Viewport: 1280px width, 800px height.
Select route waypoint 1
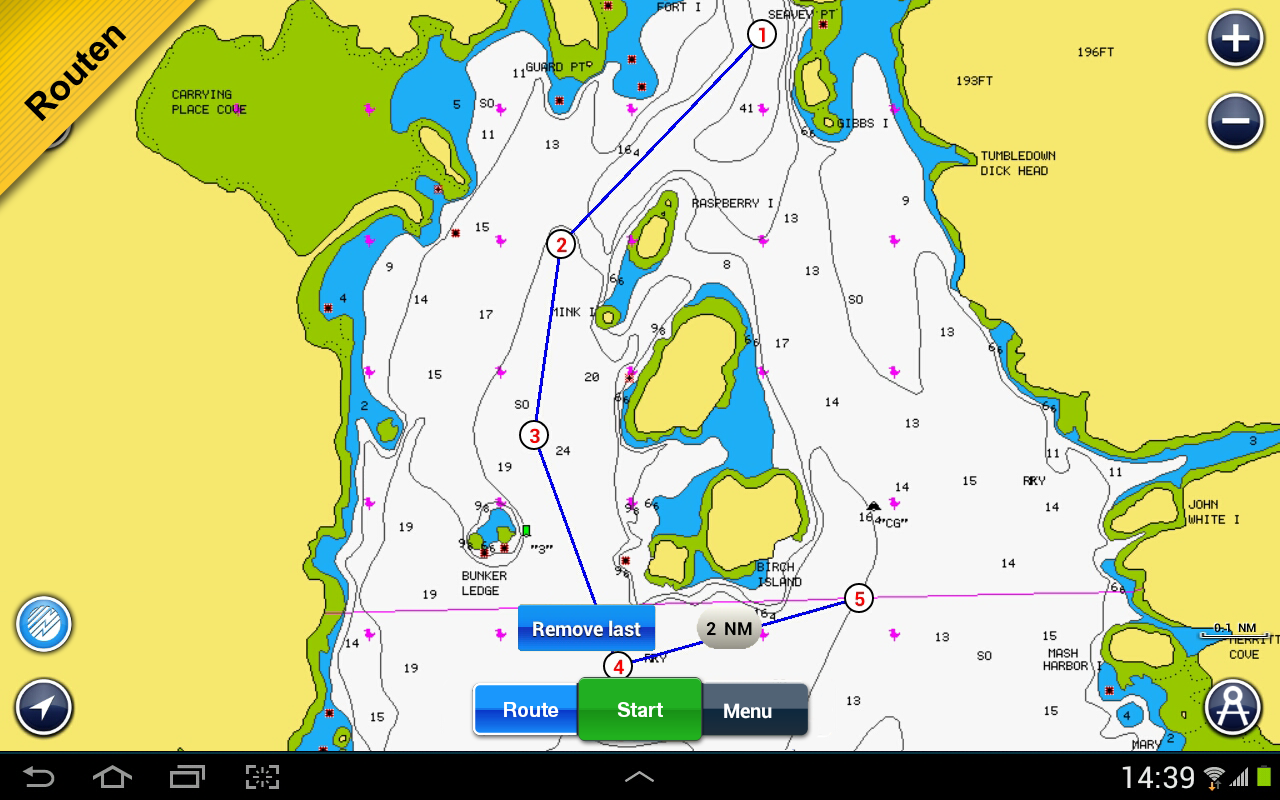[x=762, y=35]
